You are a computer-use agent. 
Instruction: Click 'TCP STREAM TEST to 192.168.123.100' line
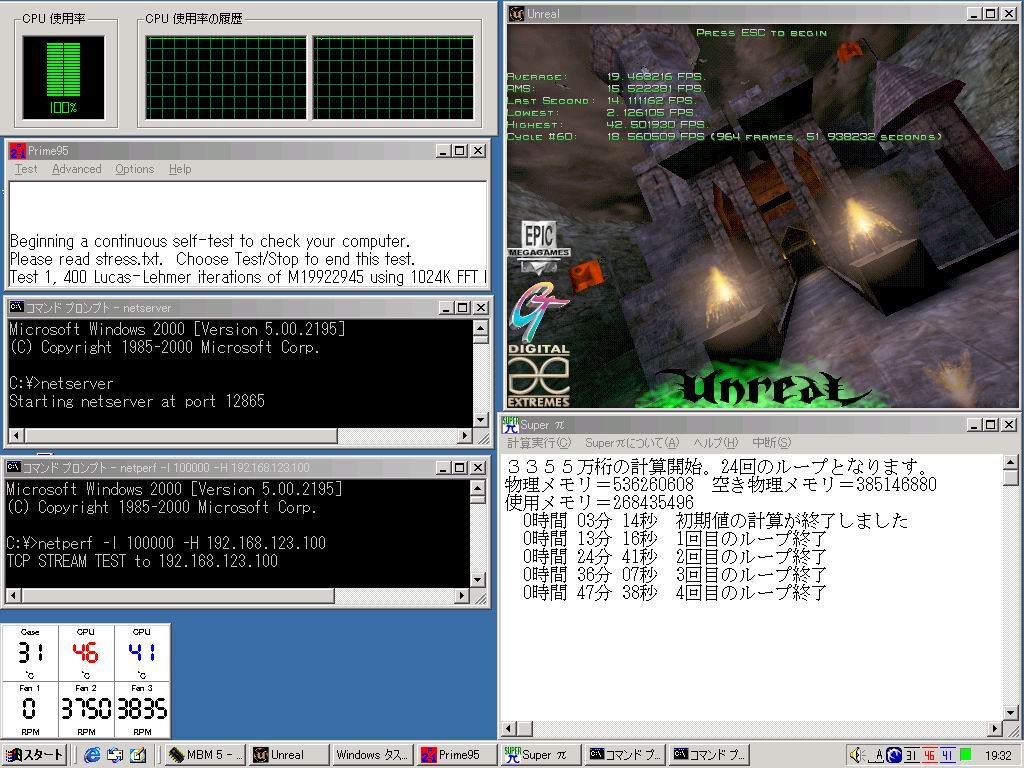point(142,561)
